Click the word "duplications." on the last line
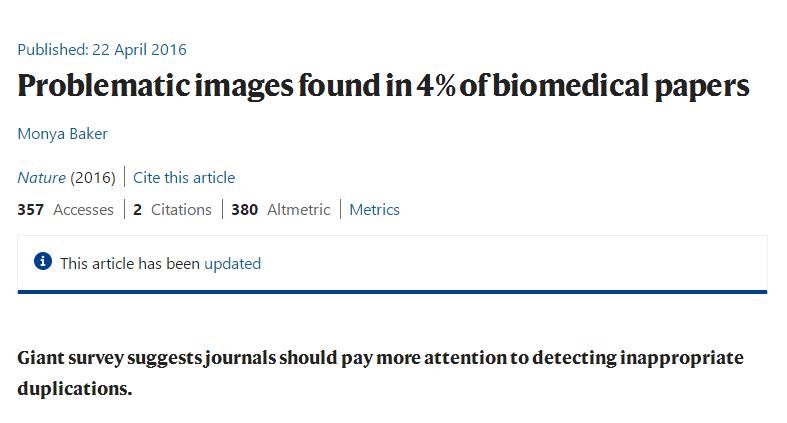The image size is (787, 423). 75,388
